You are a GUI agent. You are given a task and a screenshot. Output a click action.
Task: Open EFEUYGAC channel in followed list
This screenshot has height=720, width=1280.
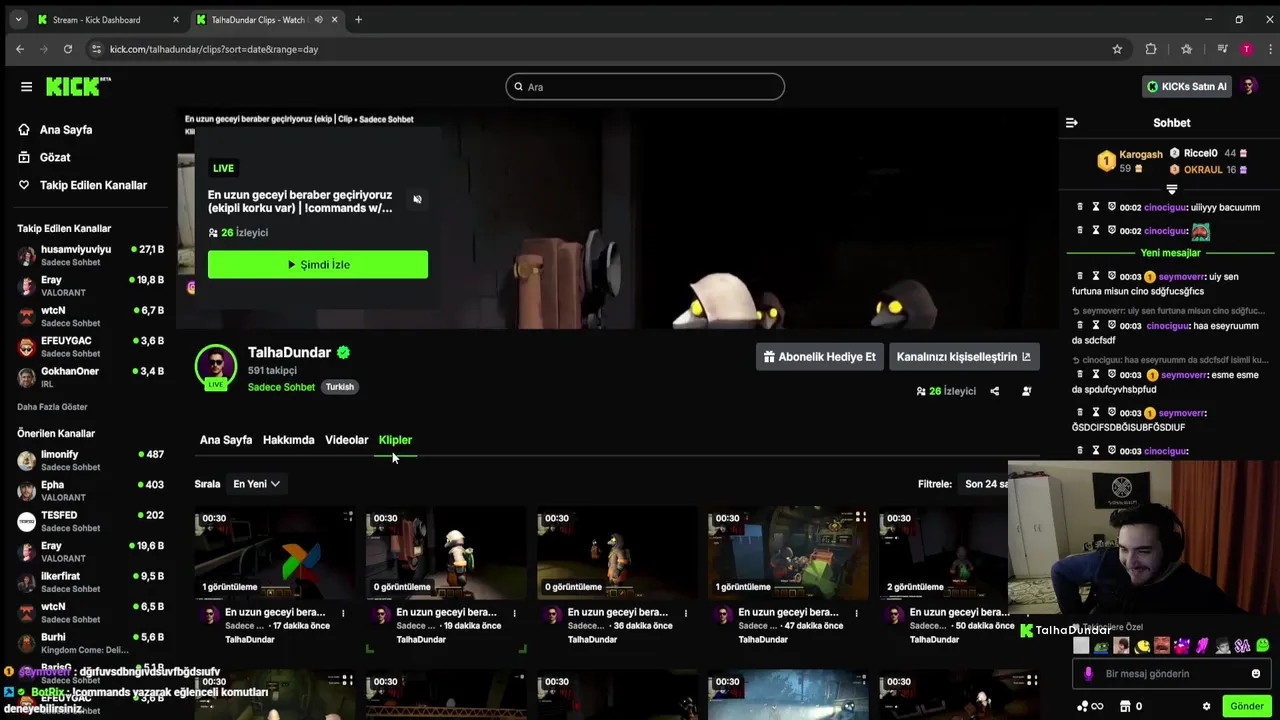(x=90, y=347)
